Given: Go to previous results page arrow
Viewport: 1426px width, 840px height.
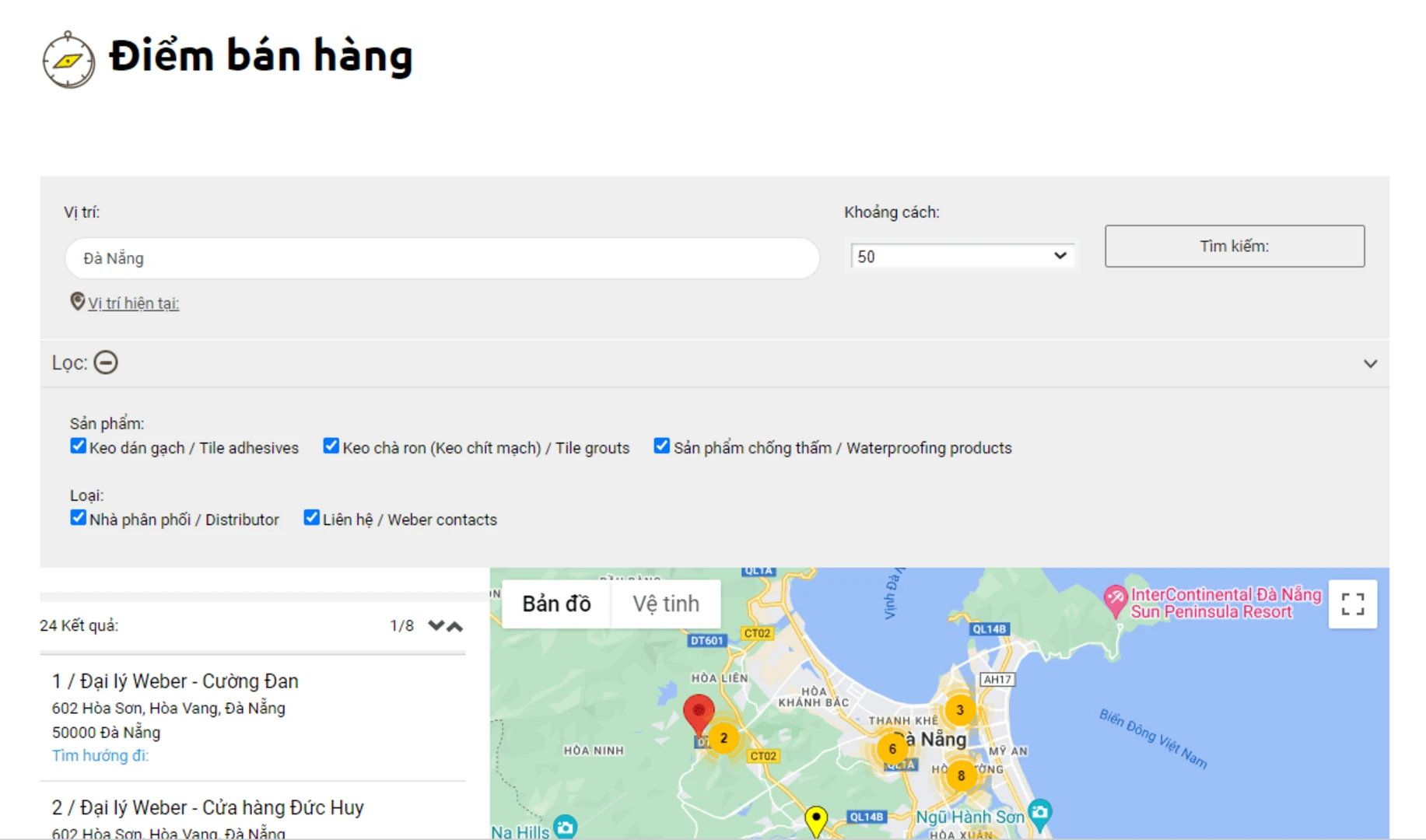Looking at the screenshot, I should (456, 626).
